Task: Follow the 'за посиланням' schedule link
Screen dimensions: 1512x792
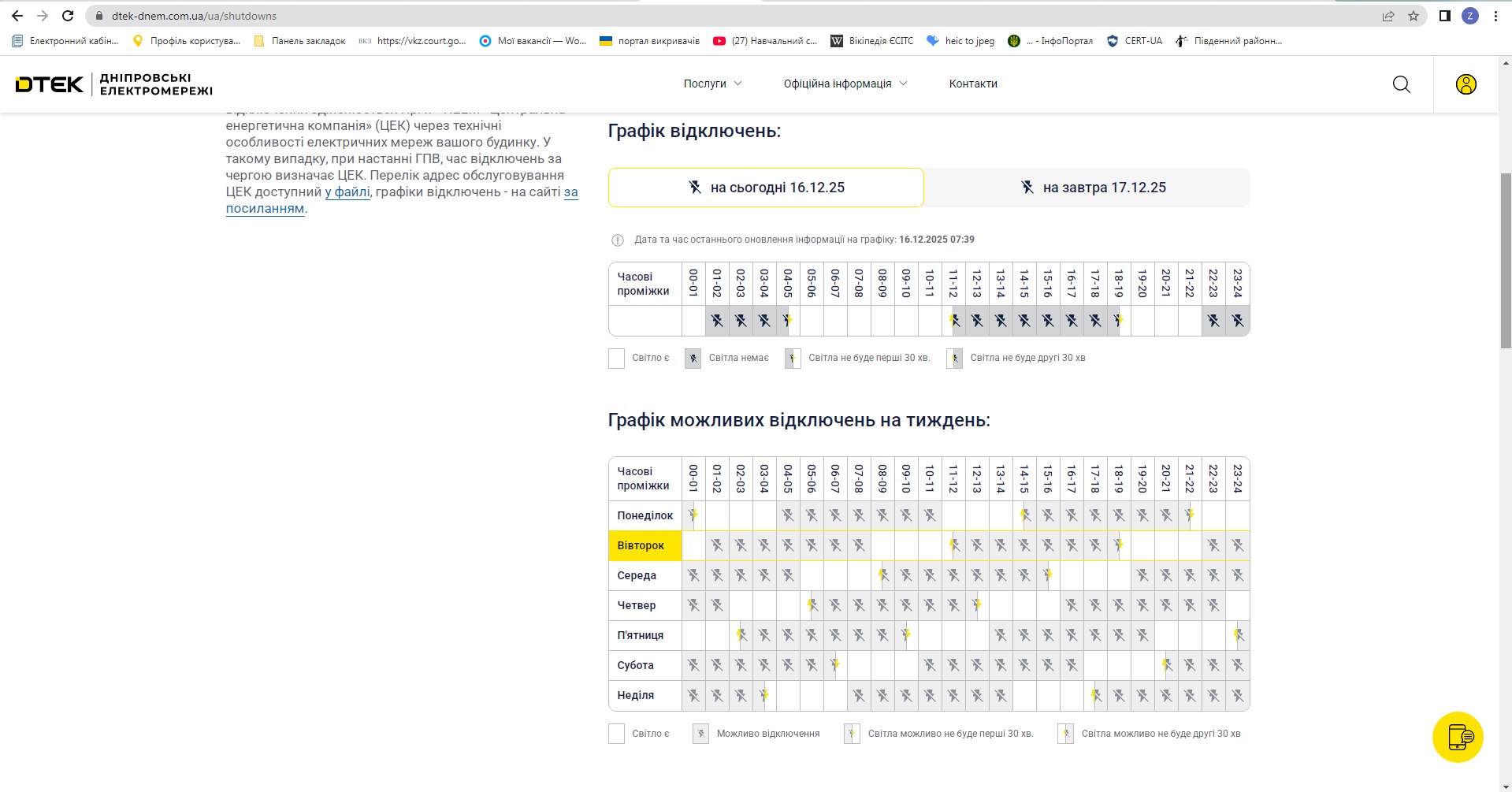Action: point(265,209)
